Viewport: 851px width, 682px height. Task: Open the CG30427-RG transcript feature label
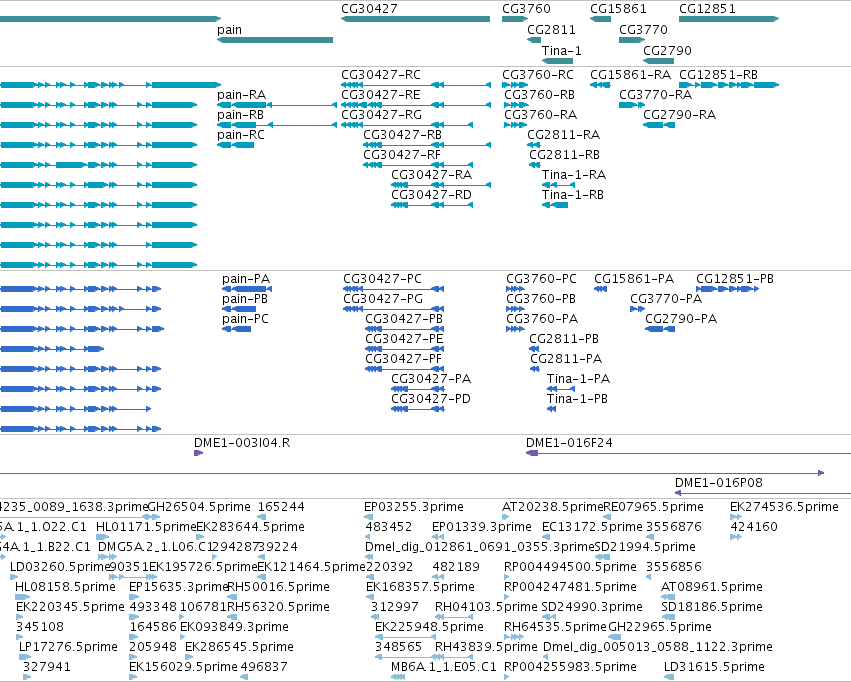click(381, 114)
